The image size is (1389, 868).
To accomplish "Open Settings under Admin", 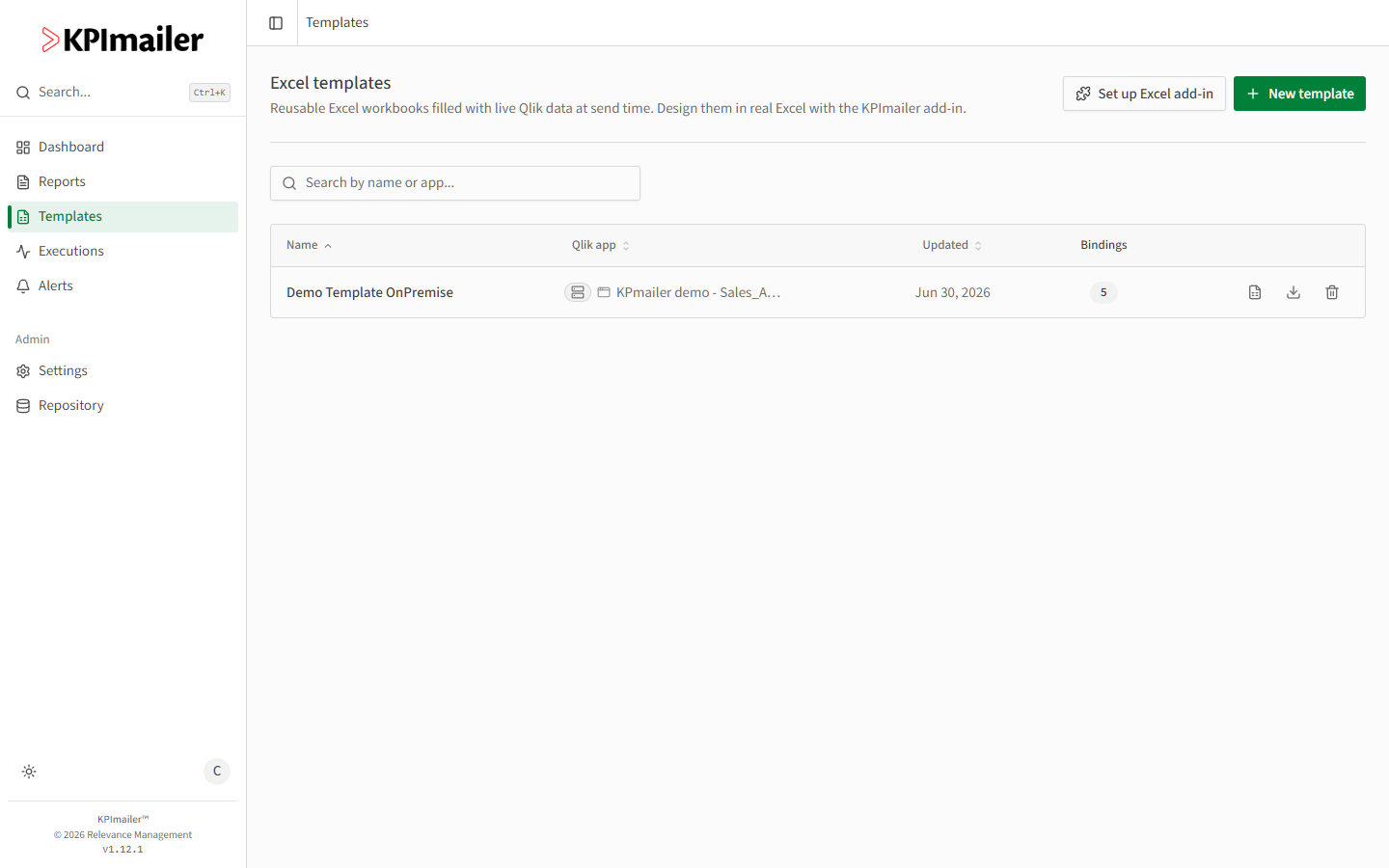I will click(x=123, y=370).
